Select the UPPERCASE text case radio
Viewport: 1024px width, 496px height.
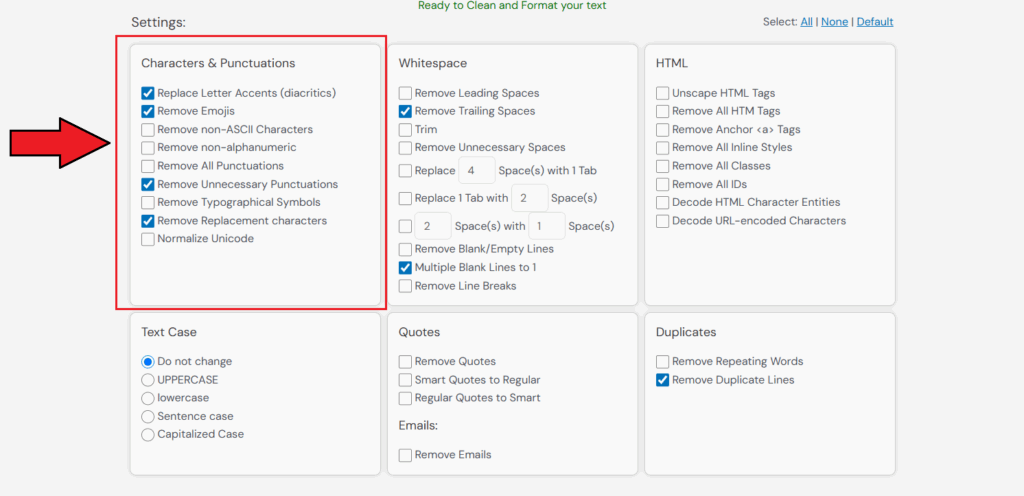(x=148, y=380)
